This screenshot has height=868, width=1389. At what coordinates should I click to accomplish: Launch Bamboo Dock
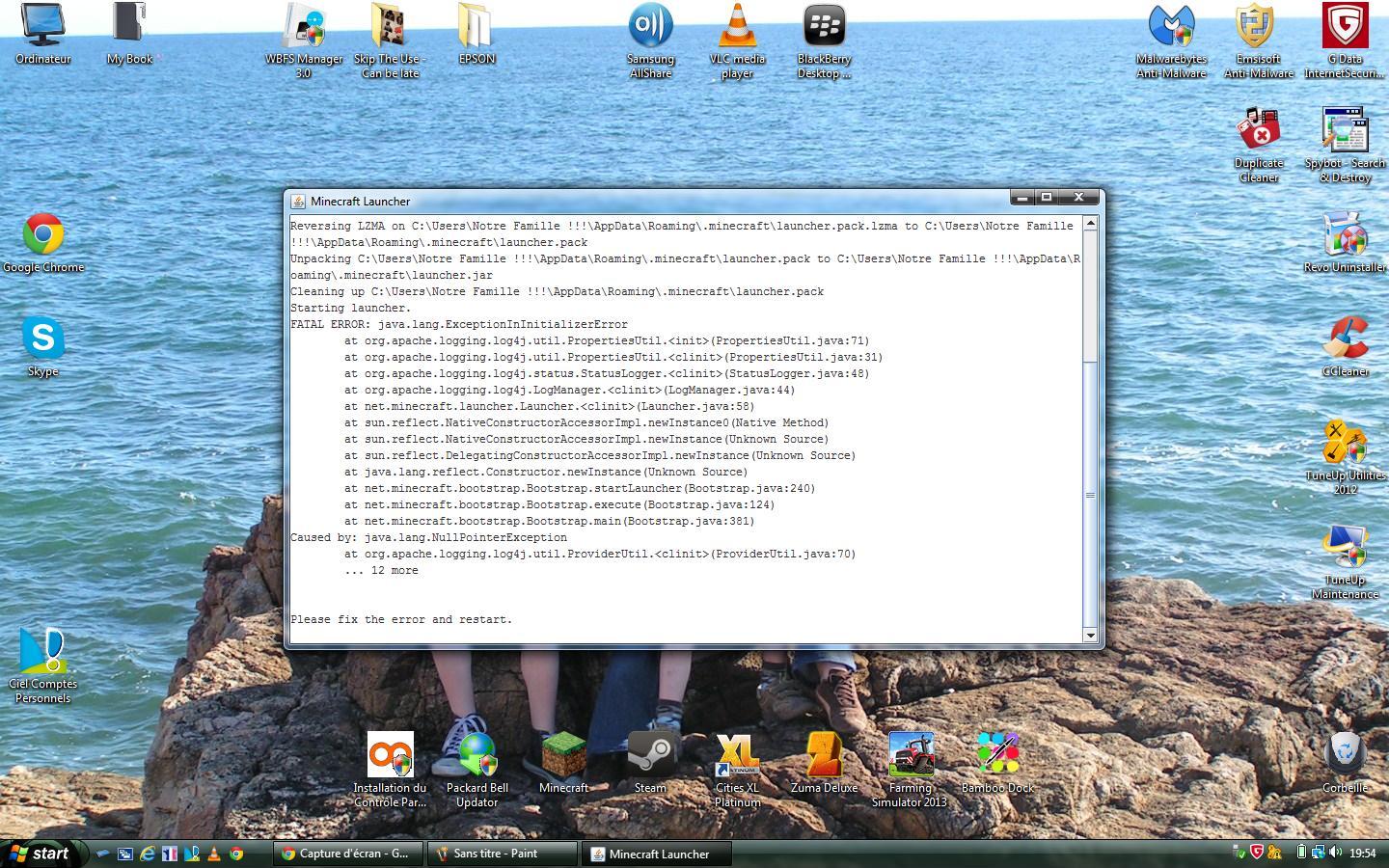(x=997, y=762)
